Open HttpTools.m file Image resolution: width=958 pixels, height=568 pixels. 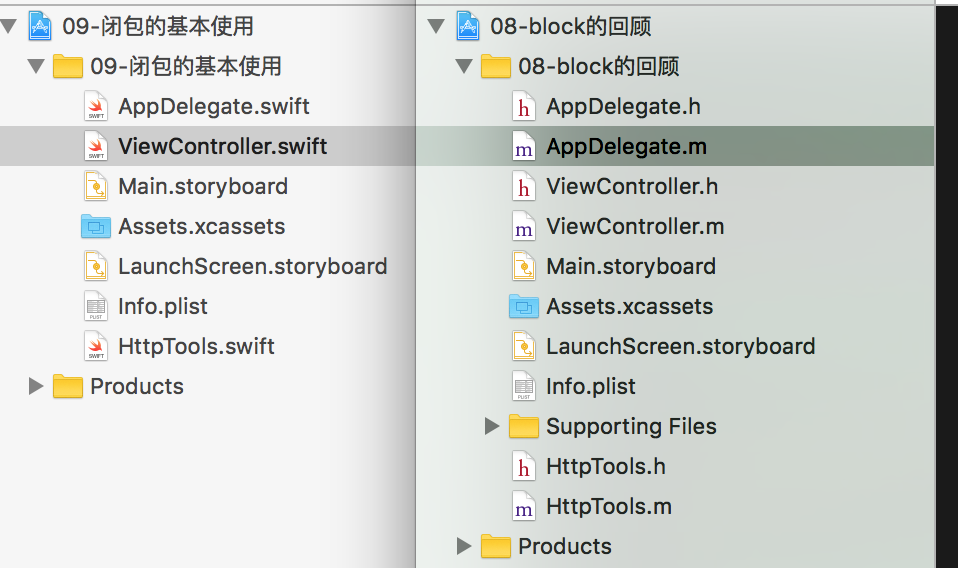[608, 507]
